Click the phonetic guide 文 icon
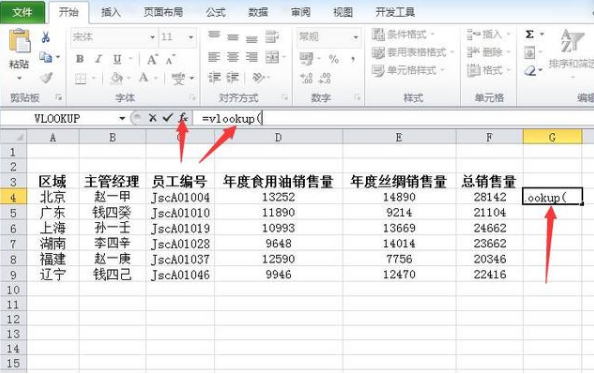 pyautogui.click(x=178, y=78)
